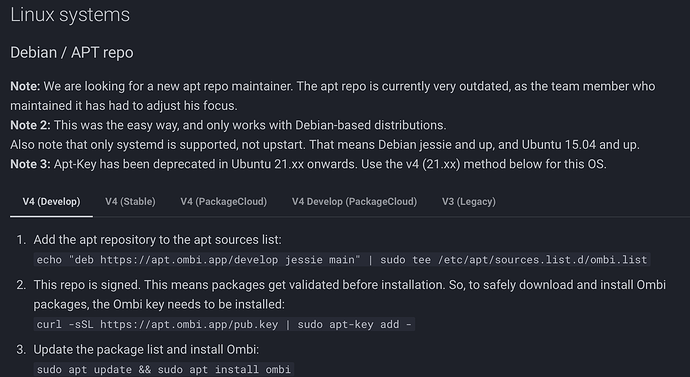Click step 1 Add the apt repository text

pos(157,240)
